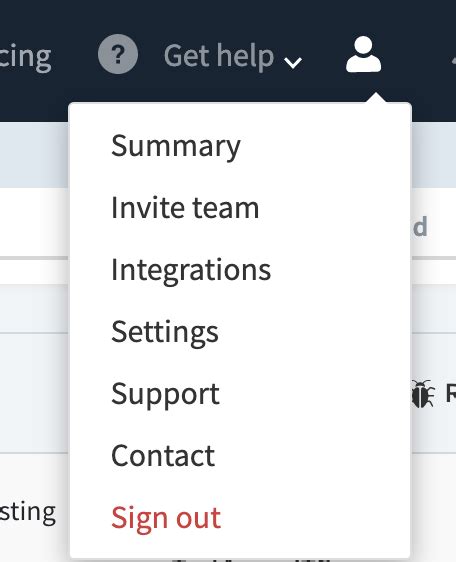Click the cut-off Pricing link in the navbar
This screenshot has width=456, height=562.
25,57
